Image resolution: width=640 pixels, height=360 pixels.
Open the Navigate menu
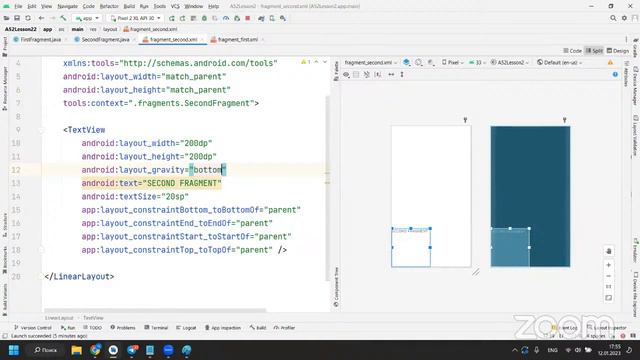click(x=67, y=7)
